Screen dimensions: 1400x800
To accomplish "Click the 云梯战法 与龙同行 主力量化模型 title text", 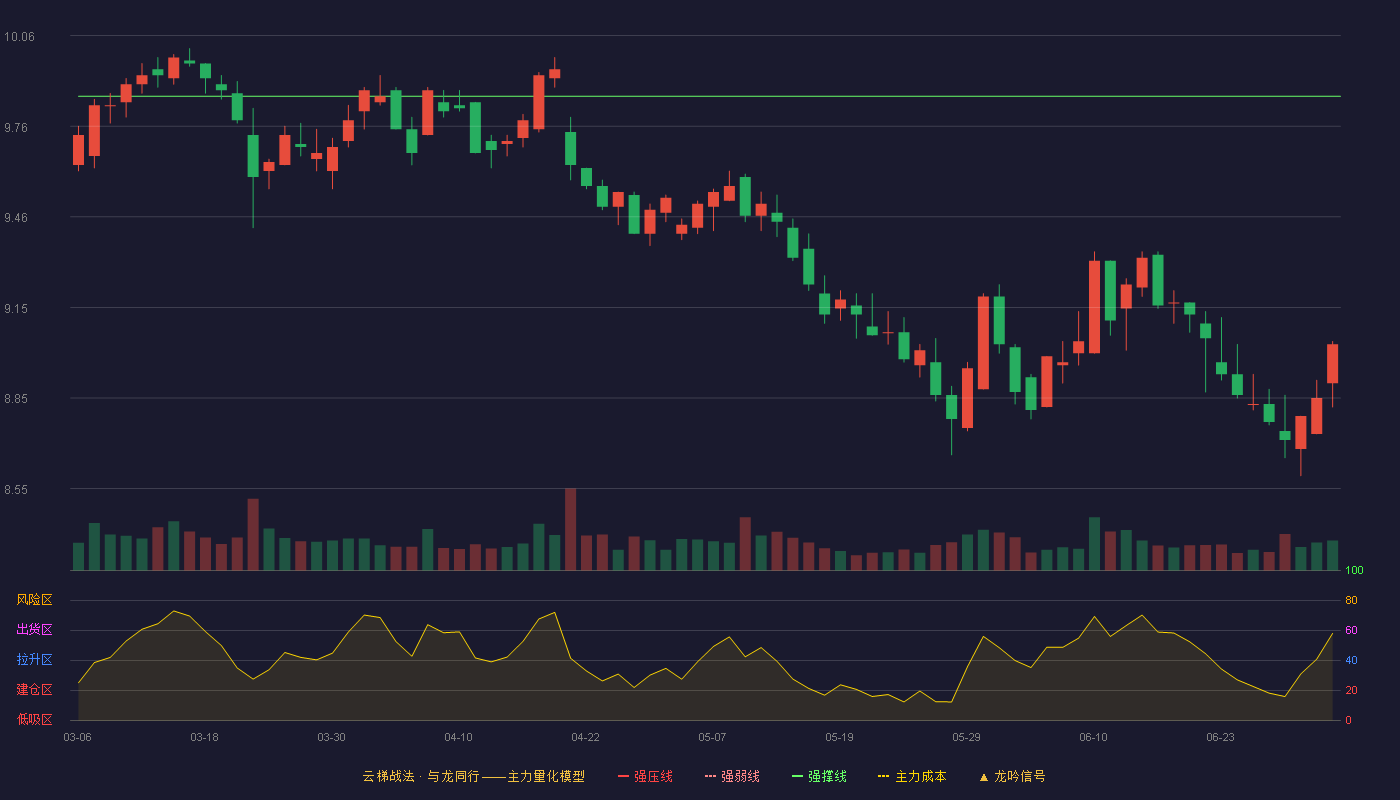I will [x=473, y=776].
